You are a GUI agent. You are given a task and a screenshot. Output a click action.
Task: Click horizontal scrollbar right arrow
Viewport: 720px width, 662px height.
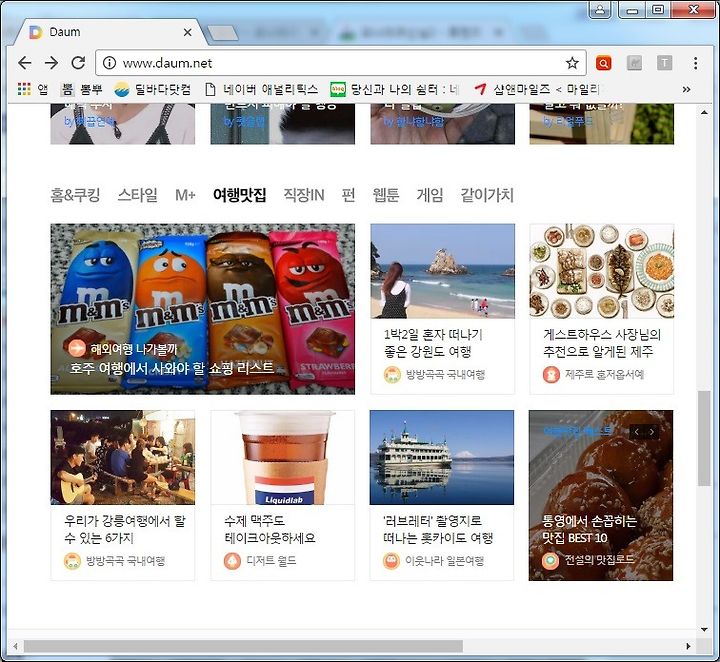point(688,646)
